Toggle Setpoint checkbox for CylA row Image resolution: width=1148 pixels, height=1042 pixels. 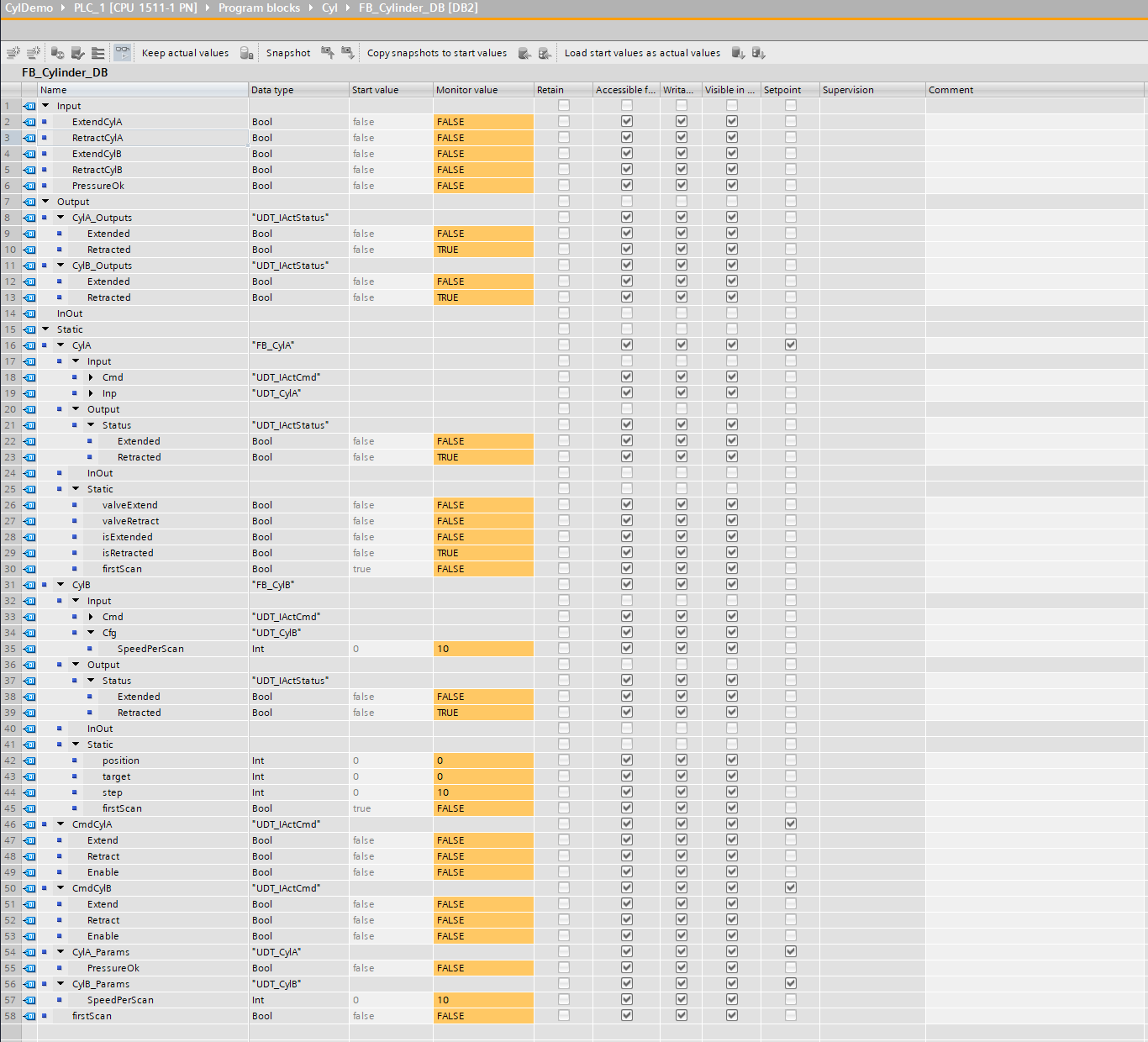pyautogui.click(x=791, y=345)
